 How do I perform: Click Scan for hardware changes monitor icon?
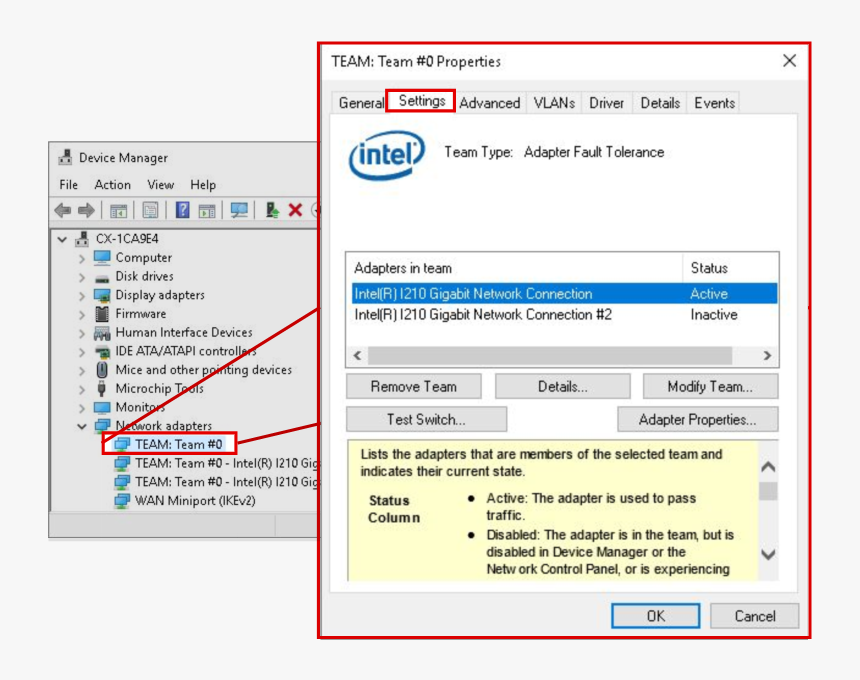coord(239,210)
